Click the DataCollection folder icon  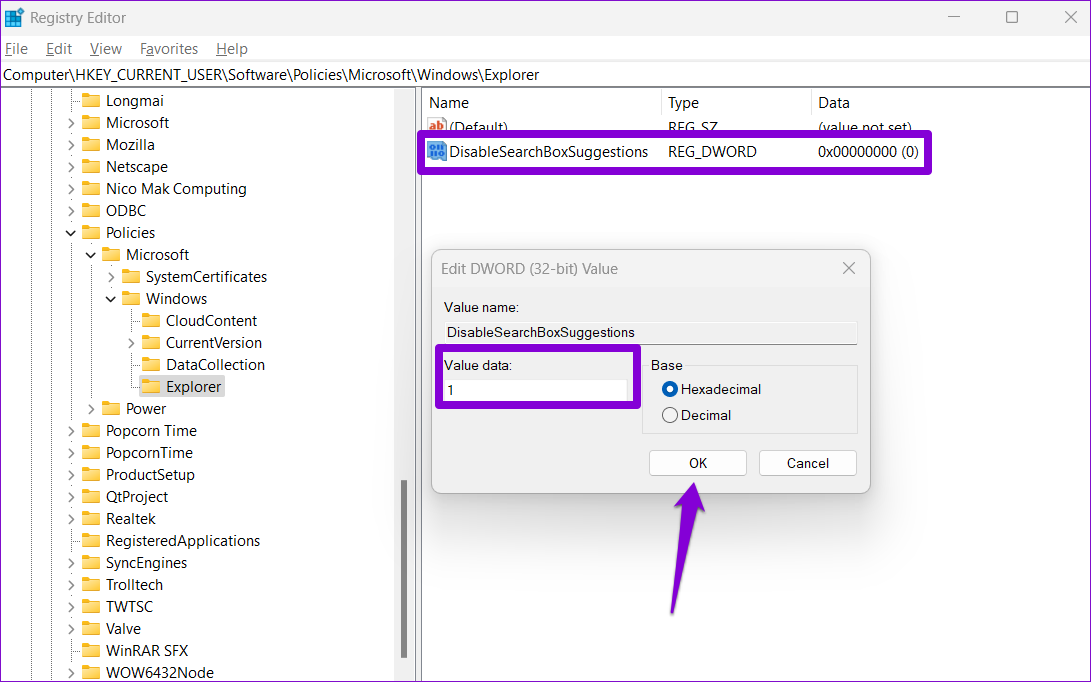click(151, 365)
